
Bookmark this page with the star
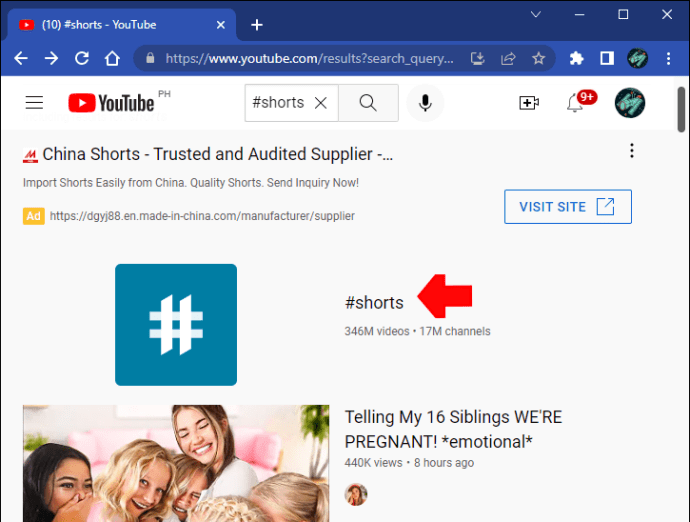539,58
